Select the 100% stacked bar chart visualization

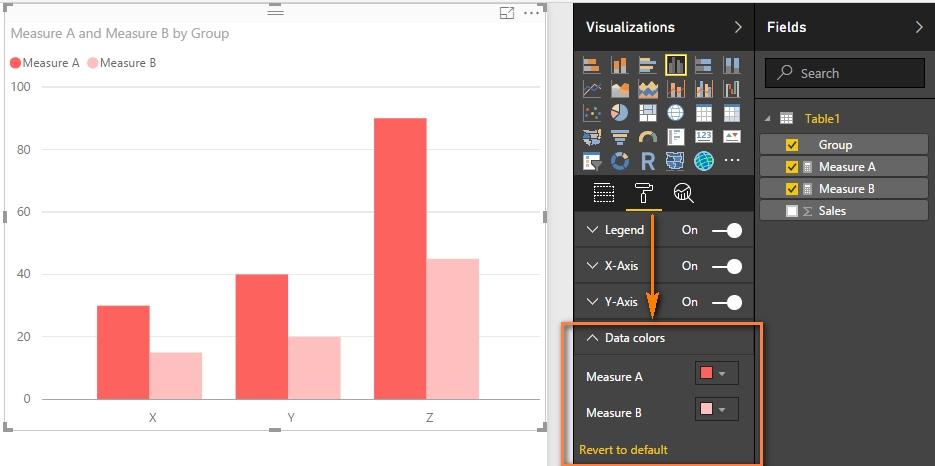coord(704,65)
